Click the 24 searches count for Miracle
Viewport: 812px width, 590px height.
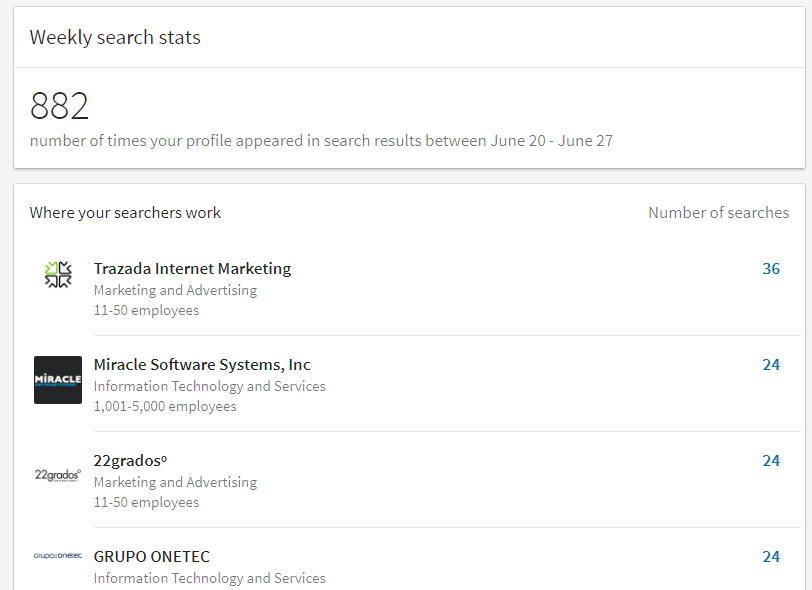click(770, 364)
